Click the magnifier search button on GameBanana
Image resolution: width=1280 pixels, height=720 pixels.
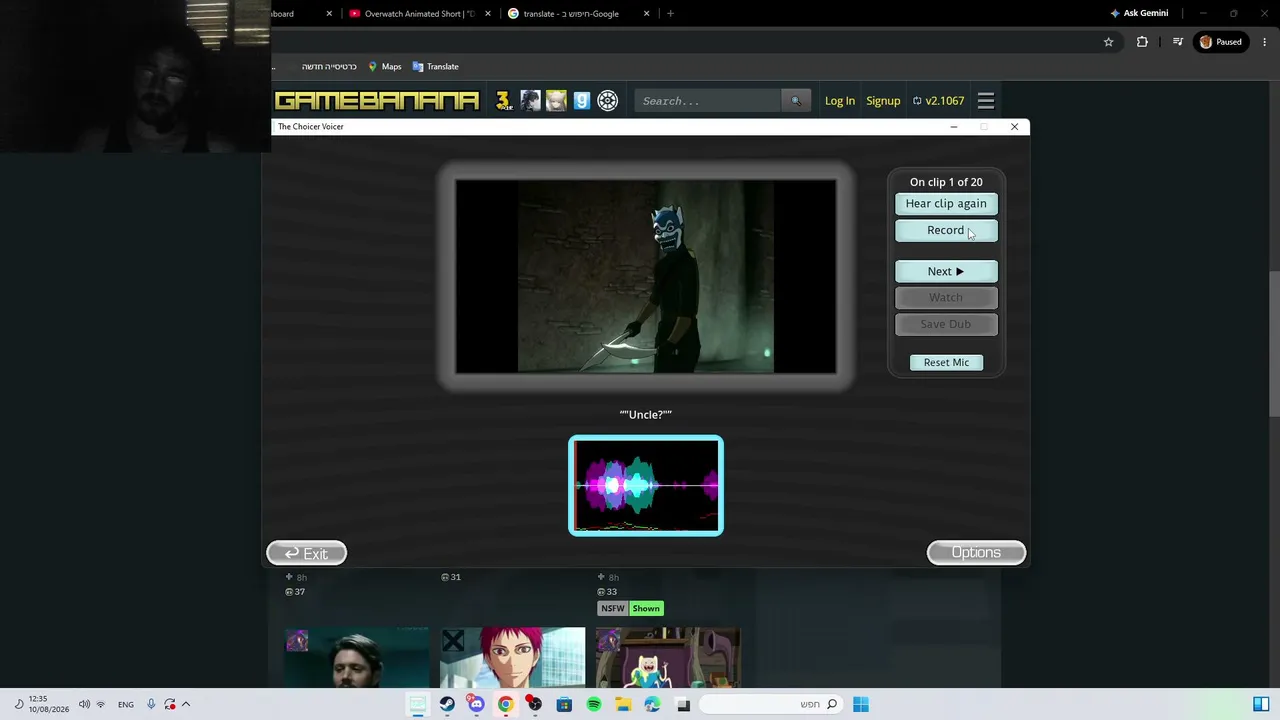[796, 101]
